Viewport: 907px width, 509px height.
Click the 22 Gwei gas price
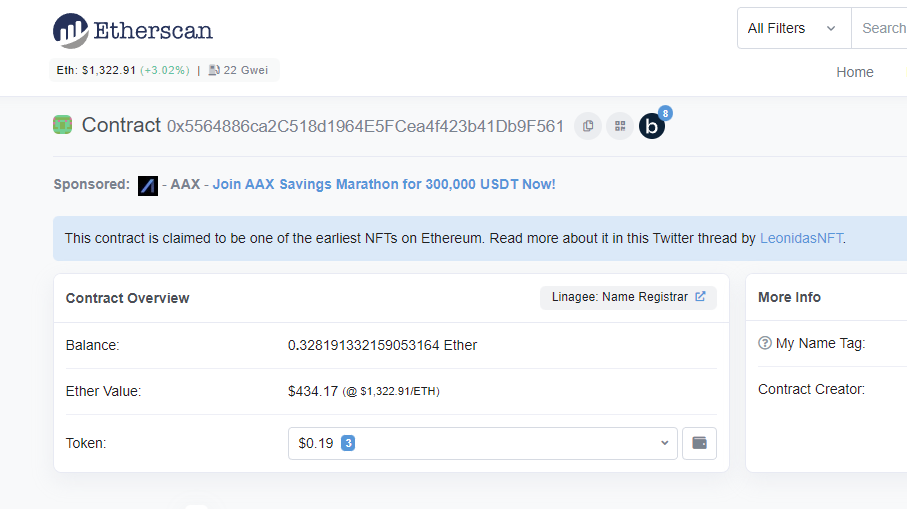tap(246, 70)
